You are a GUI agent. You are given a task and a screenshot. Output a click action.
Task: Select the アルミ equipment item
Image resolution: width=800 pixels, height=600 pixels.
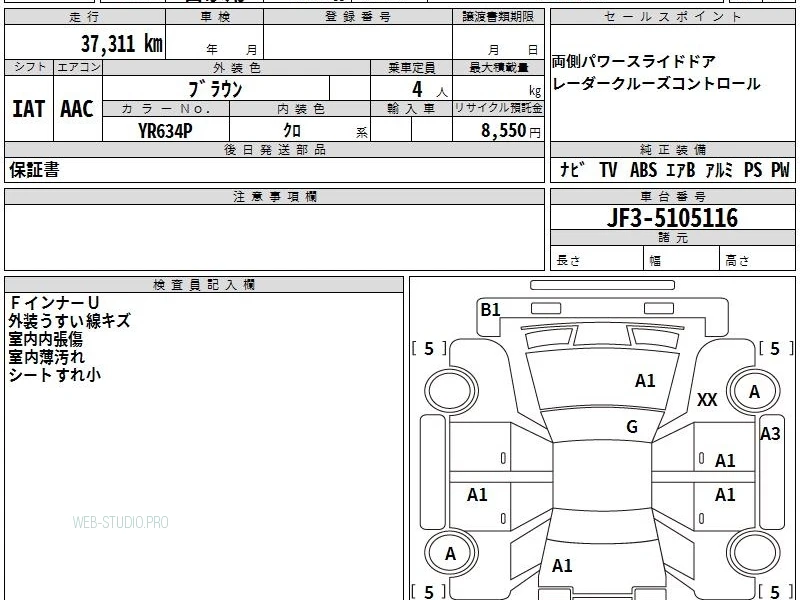click(719, 169)
